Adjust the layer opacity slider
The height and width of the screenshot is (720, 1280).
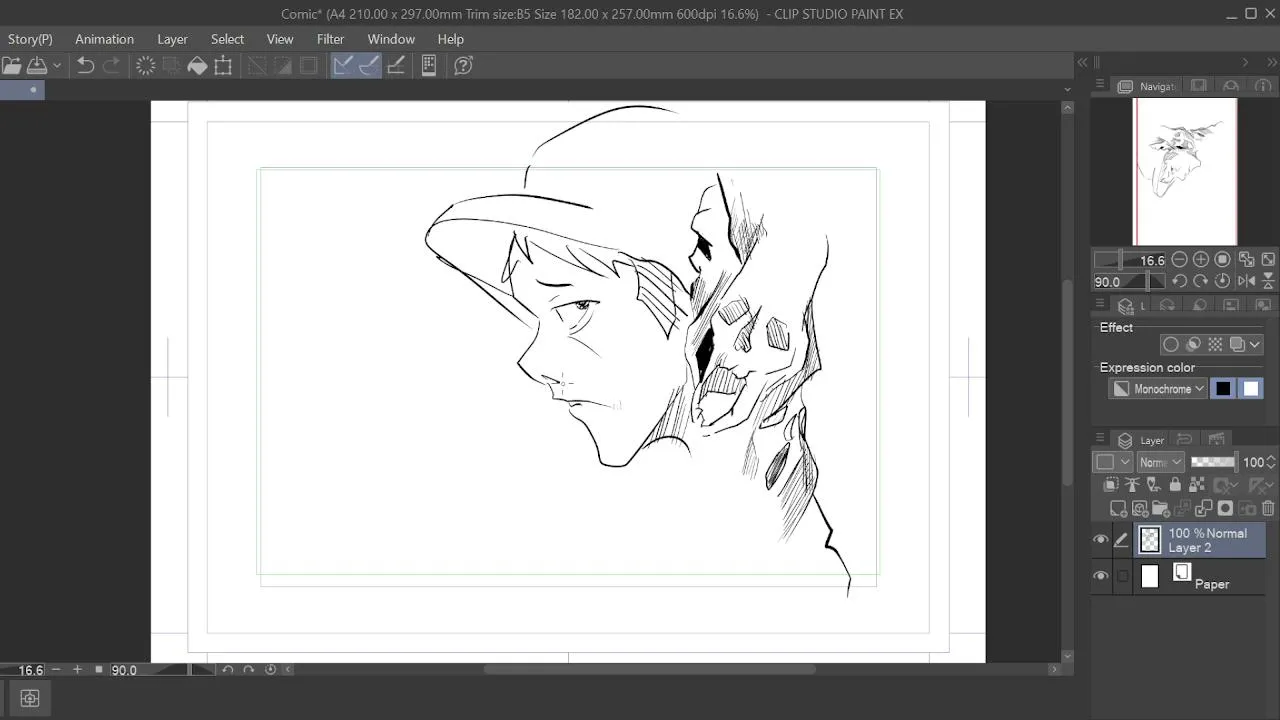1213,462
